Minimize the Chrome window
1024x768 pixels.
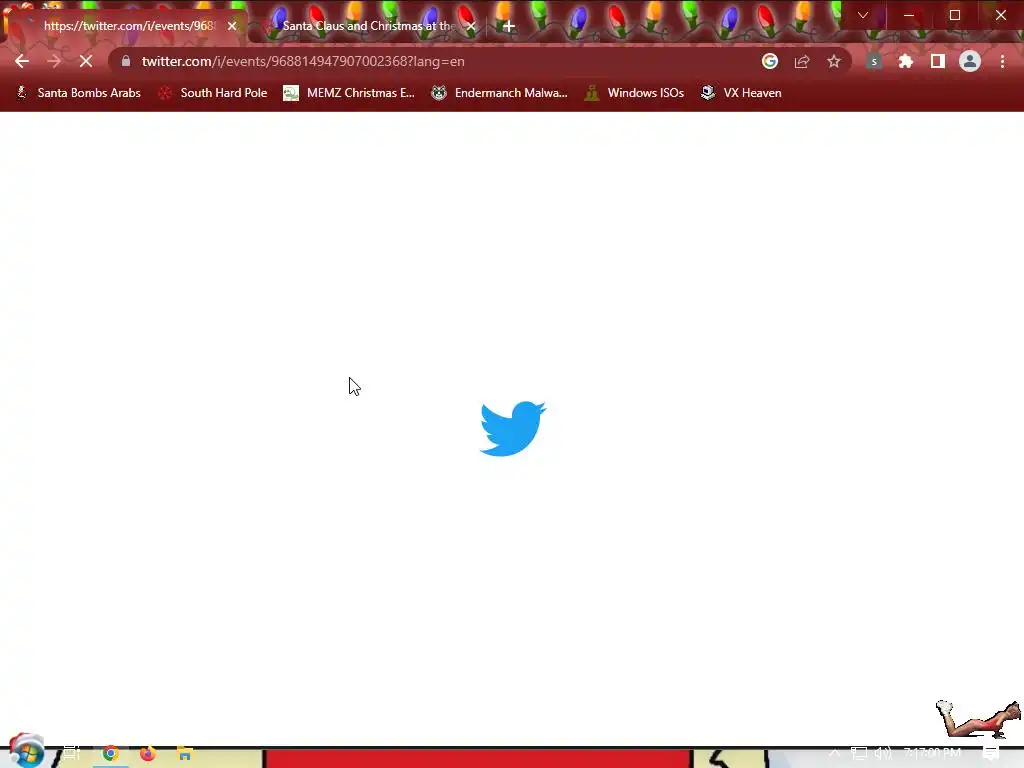click(x=908, y=15)
